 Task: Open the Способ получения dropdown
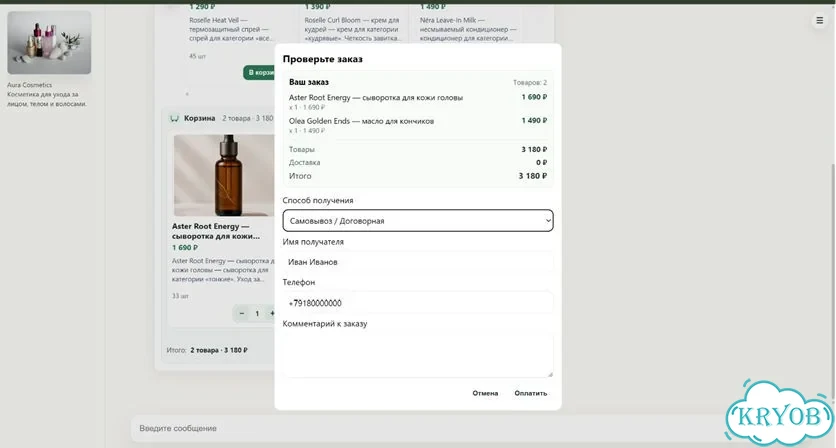point(418,221)
